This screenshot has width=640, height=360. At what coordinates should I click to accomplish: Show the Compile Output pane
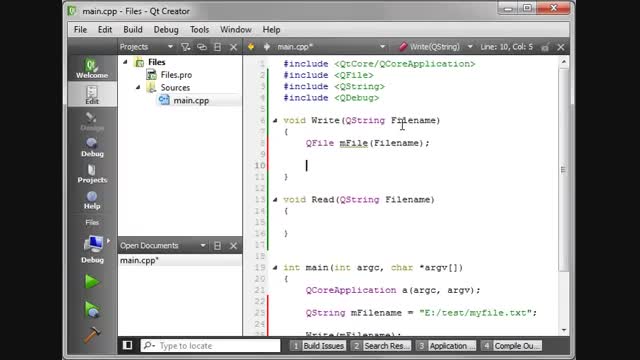click(511, 346)
